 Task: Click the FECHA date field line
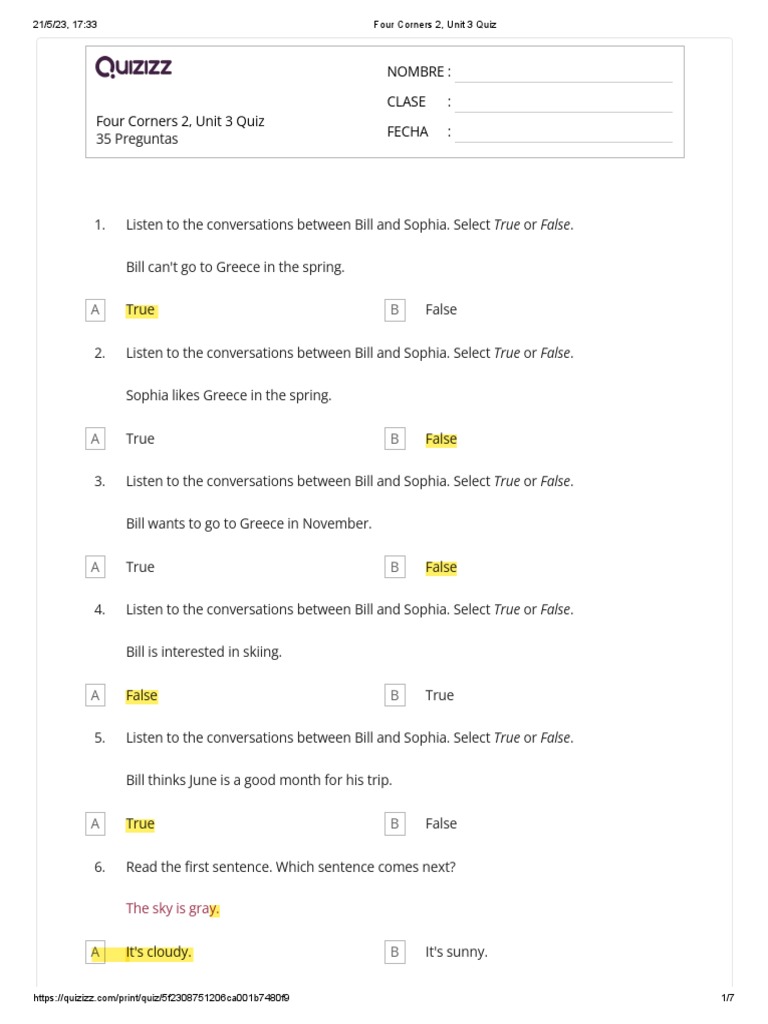563,134
